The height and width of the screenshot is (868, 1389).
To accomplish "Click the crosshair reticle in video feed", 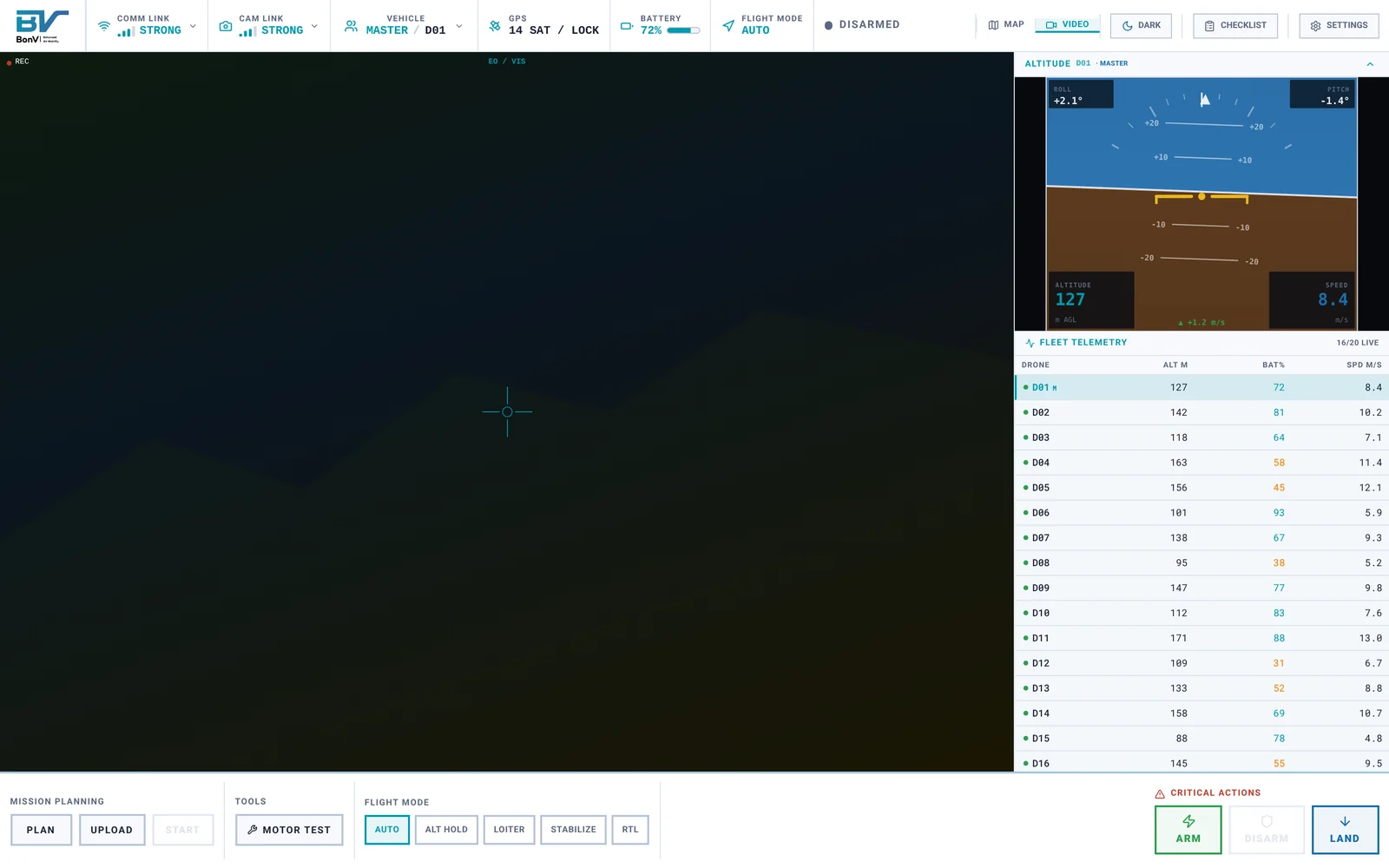I will pos(507,412).
